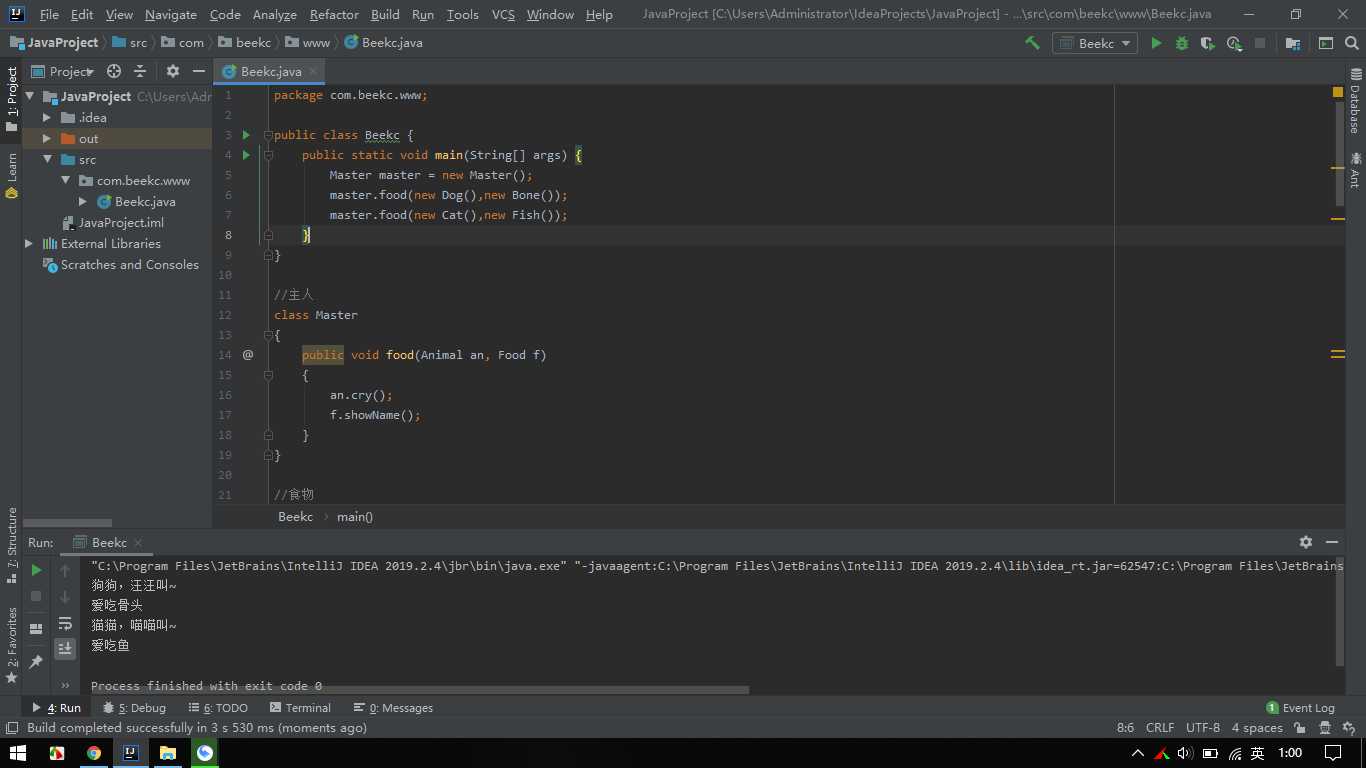Rerun Beekc from the Run panel play icon

point(36,570)
